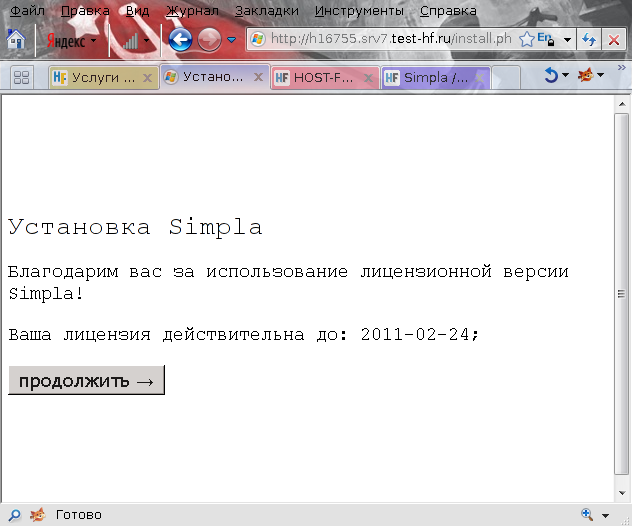Click the red X stop loading button
Screen dimensions: 632x526
pyautogui.click(x=613, y=40)
